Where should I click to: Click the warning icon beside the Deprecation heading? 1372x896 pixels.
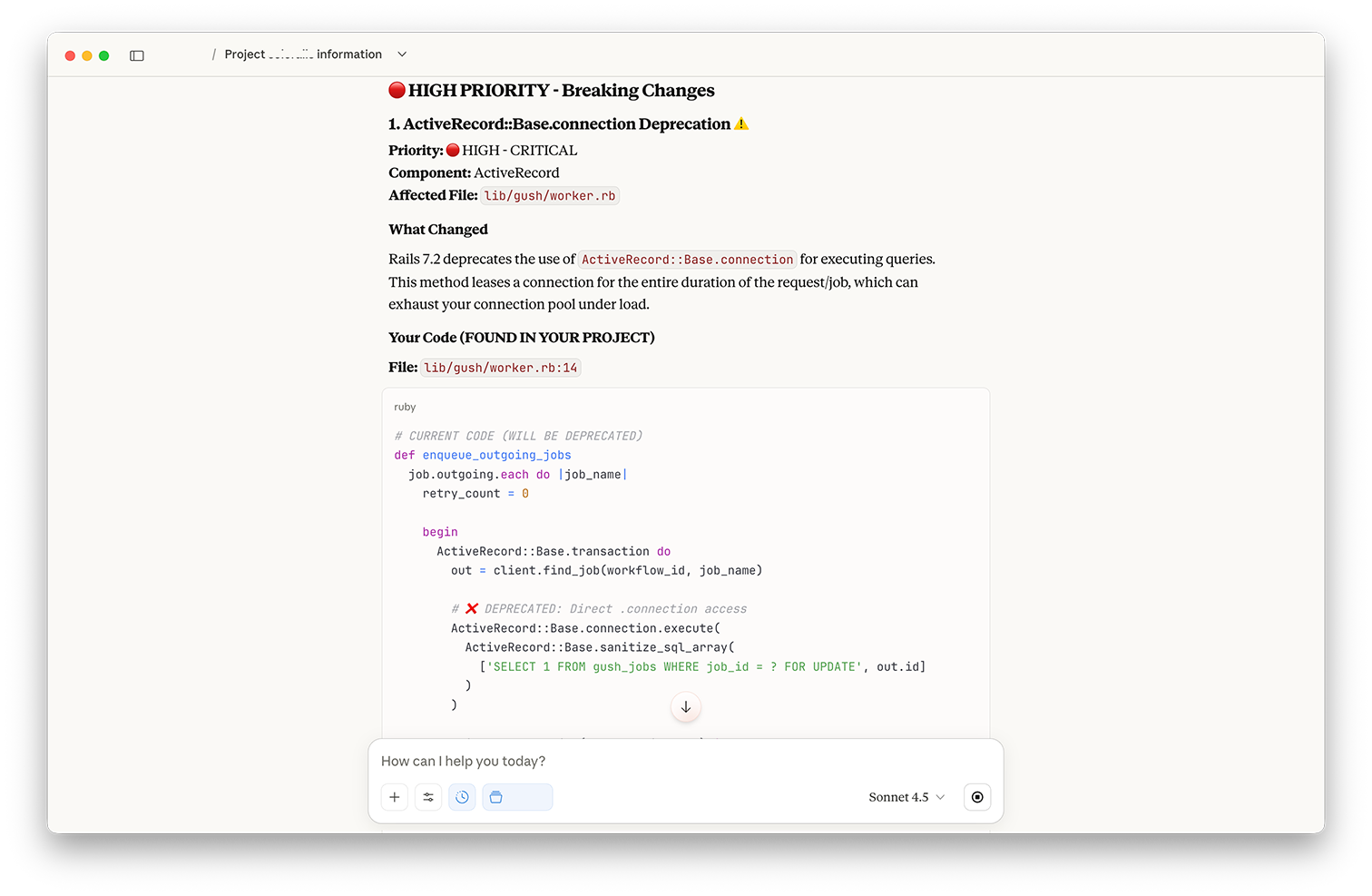coord(741,124)
